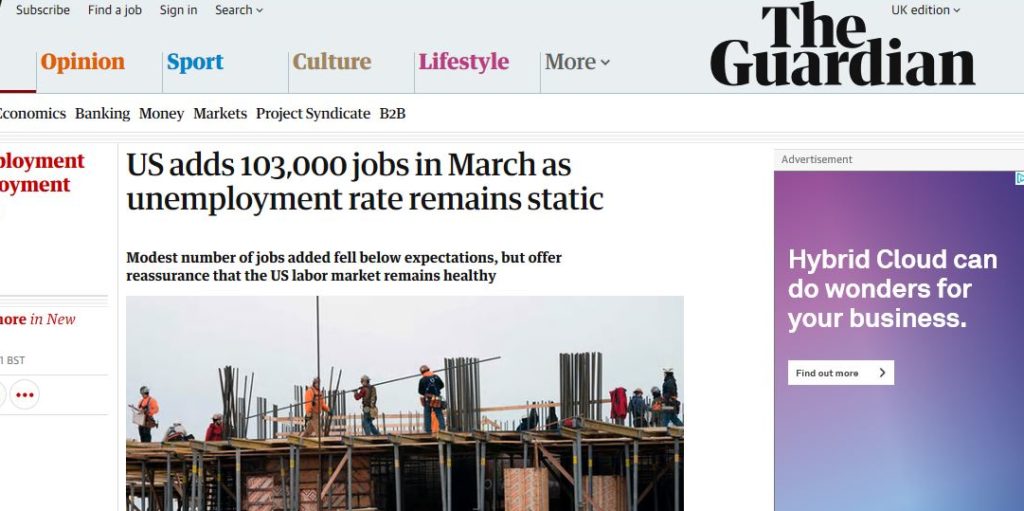The height and width of the screenshot is (511, 1024).
Task: Open the UK edition dropdown
Action: click(x=925, y=10)
